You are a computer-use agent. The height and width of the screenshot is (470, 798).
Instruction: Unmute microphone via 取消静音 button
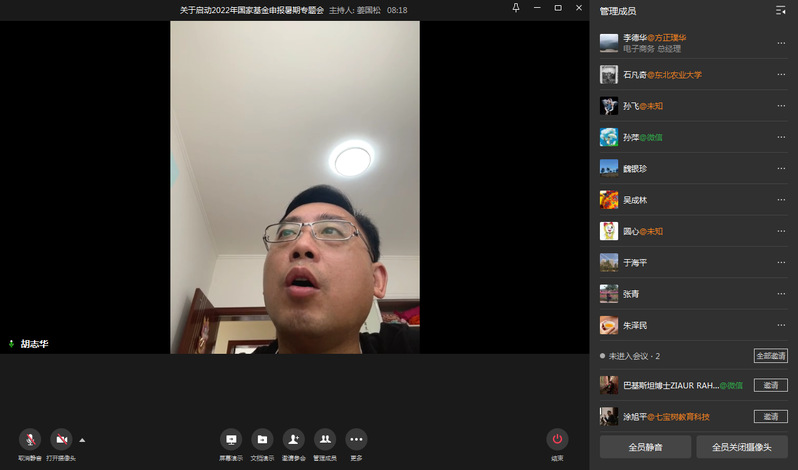[30, 439]
